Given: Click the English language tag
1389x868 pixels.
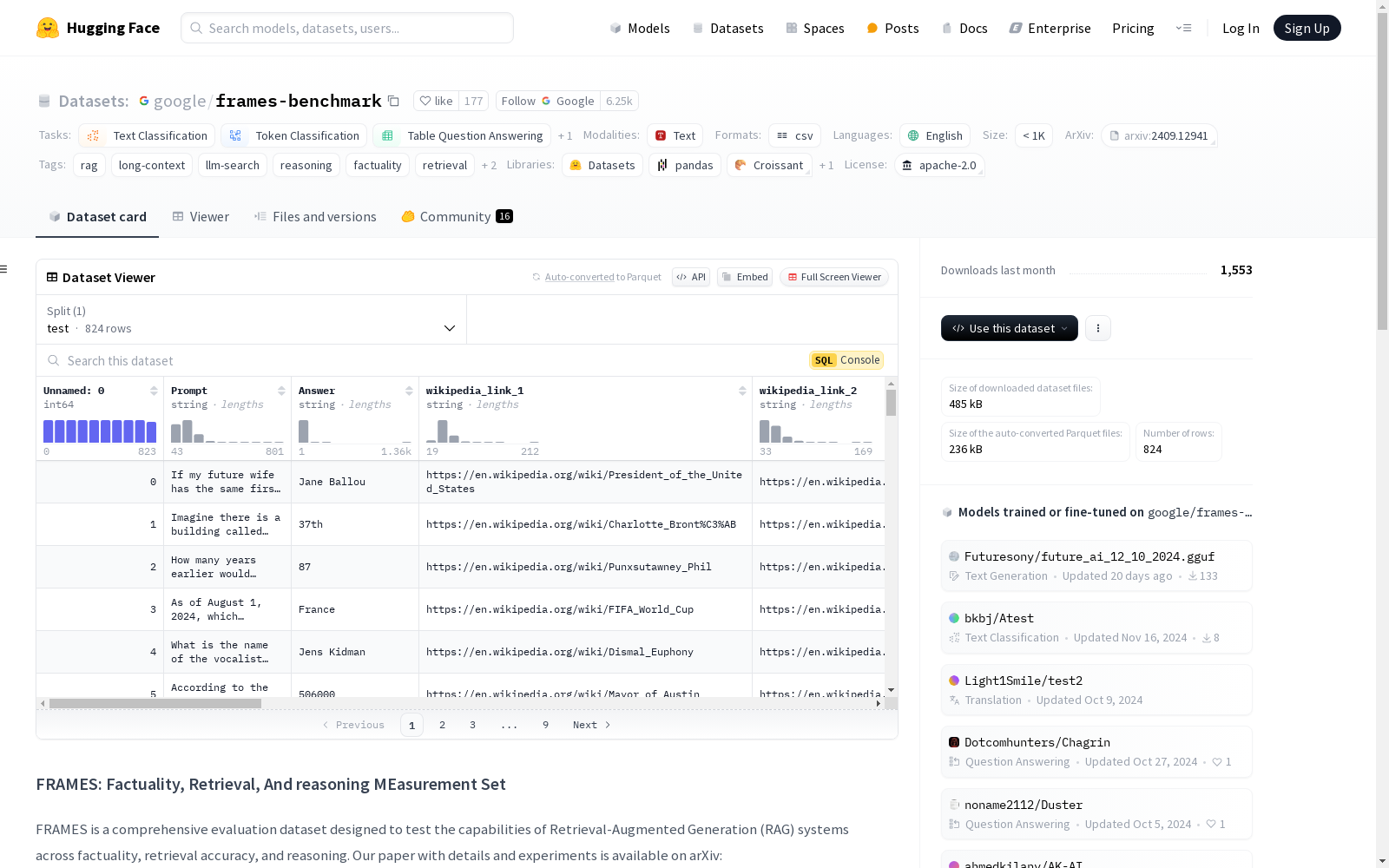Looking at the screenshot, I should (x=935, y=135).
